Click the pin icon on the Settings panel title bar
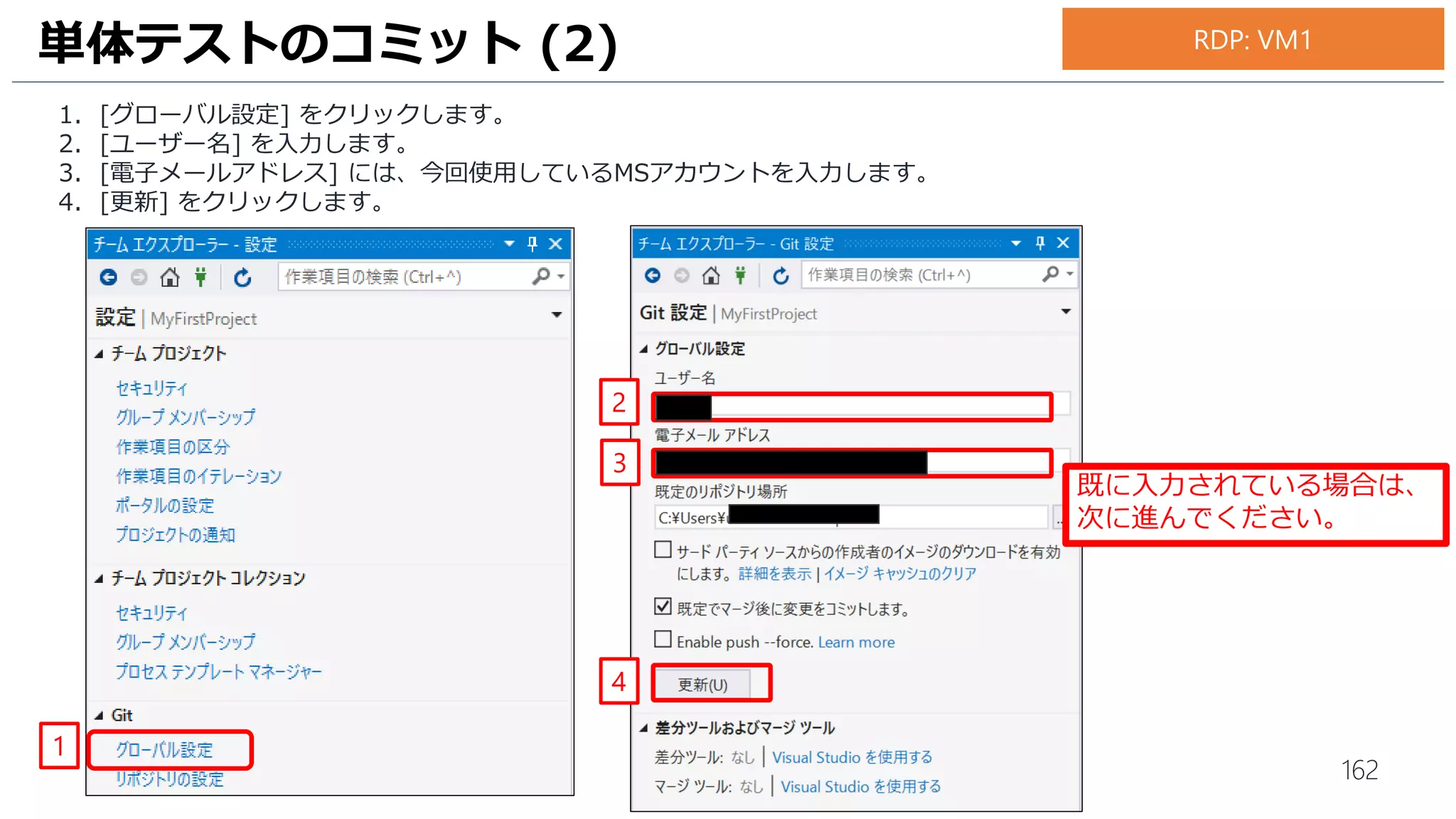 coord(532,244)
